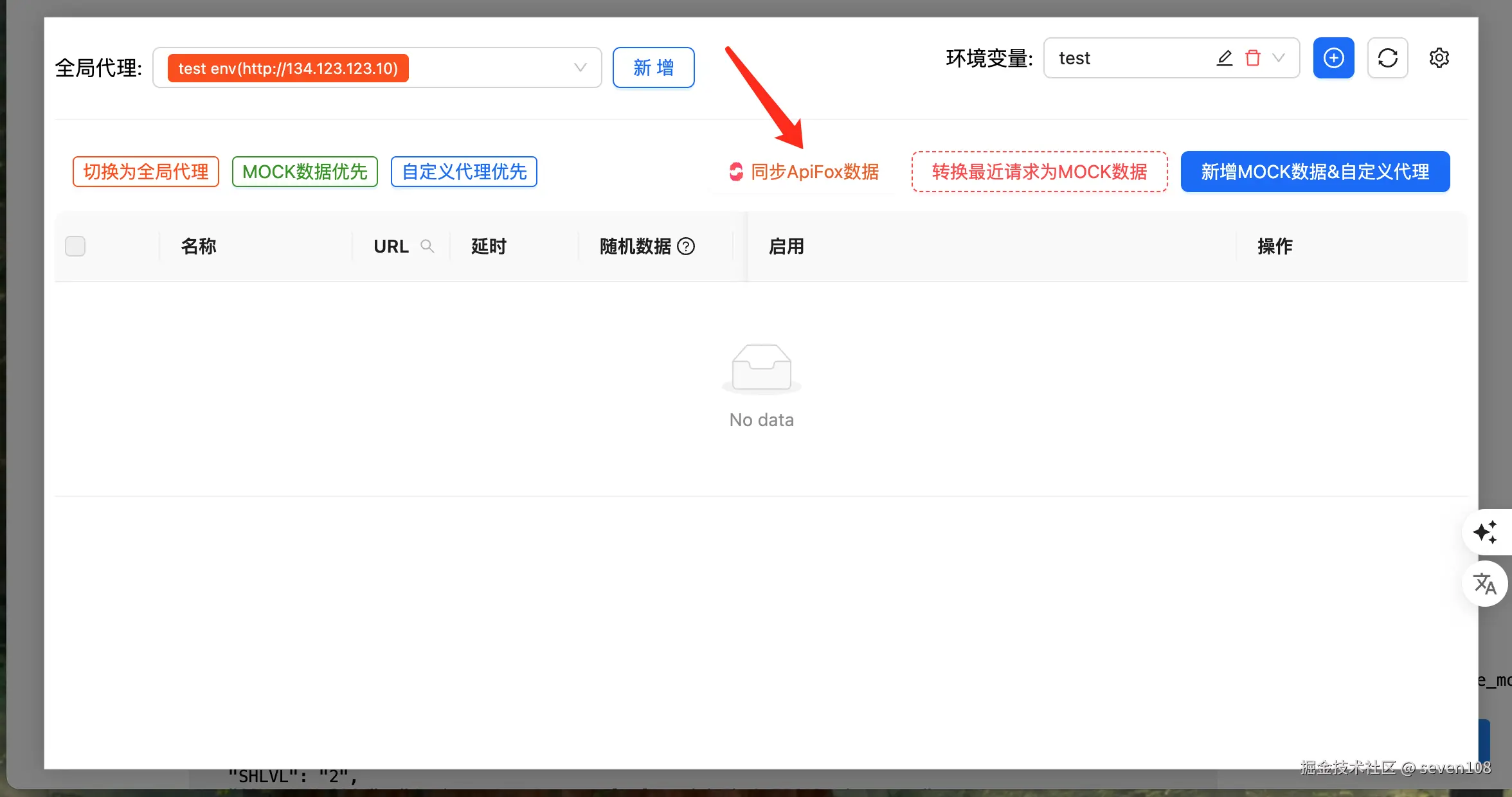Select the 自定义代理优先 mode option
Viewport: 1512px width, 797px height.
pyautogui.click(x=464, y=172)
